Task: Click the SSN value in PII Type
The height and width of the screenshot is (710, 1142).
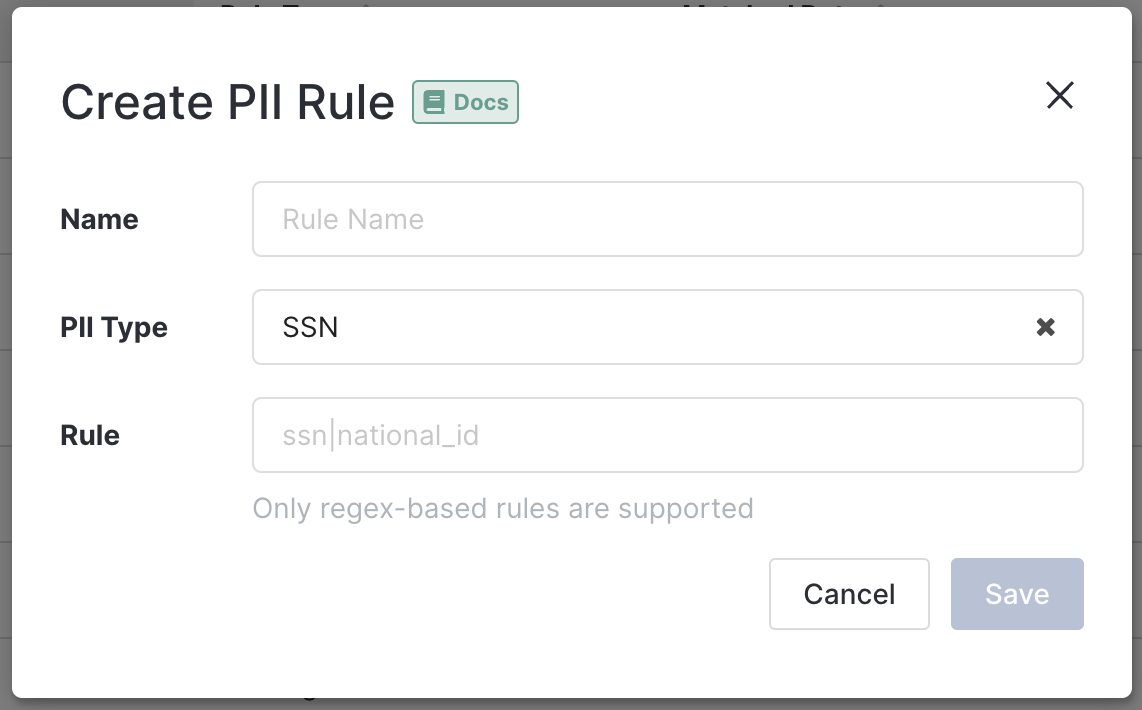Action: (310, 327)
